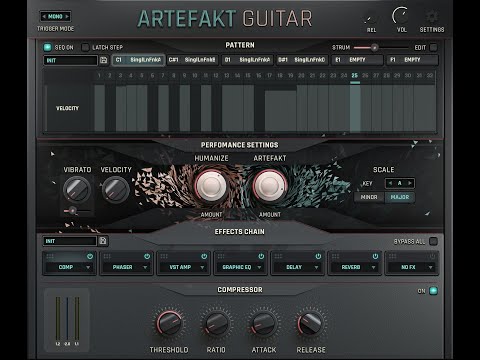480x360 pixels.
Task: Expand the NO FX slot dropdown arrow
Action: pos(431,267)
